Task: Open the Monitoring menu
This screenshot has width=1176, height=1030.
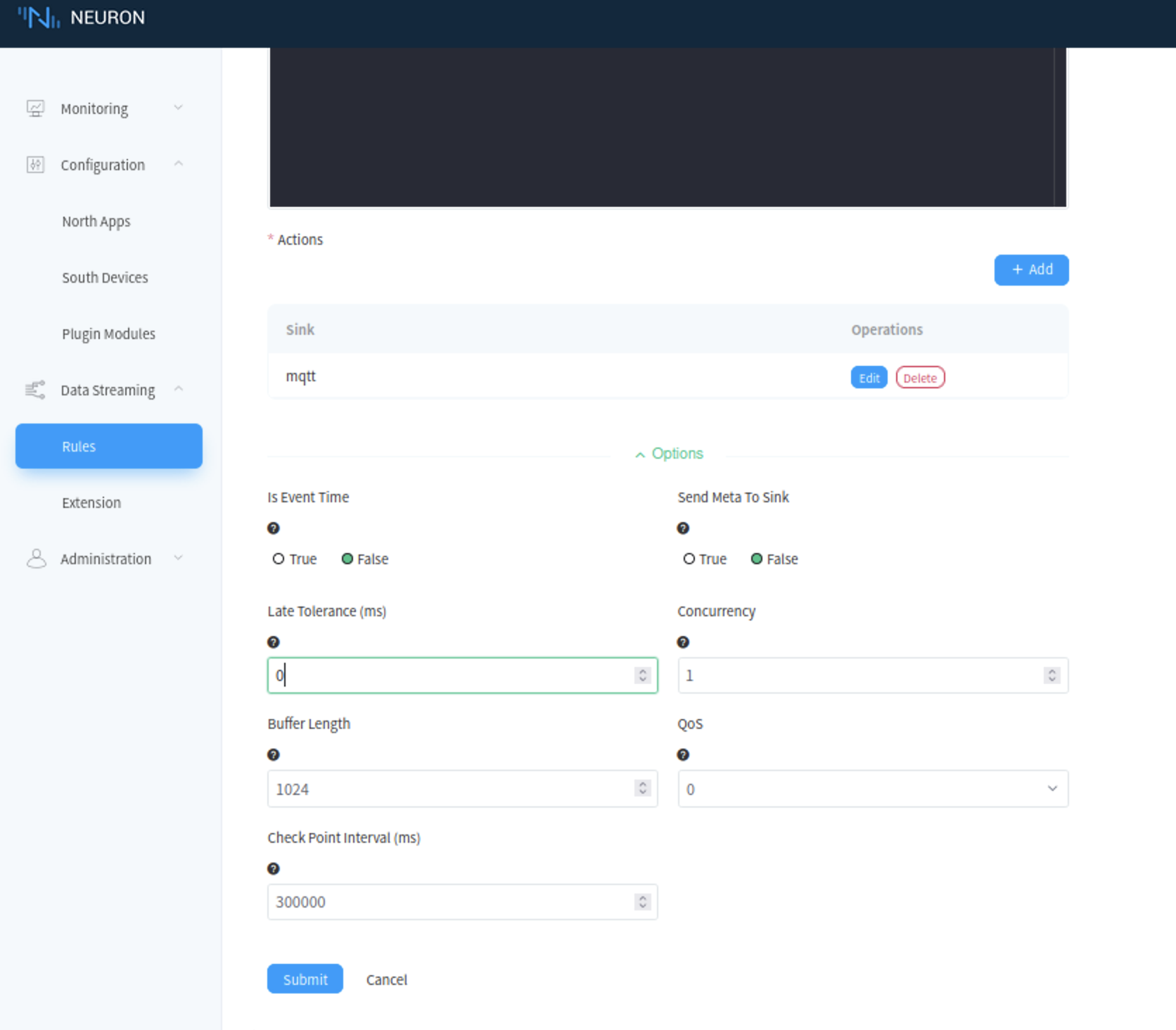Action: [94, 109]
